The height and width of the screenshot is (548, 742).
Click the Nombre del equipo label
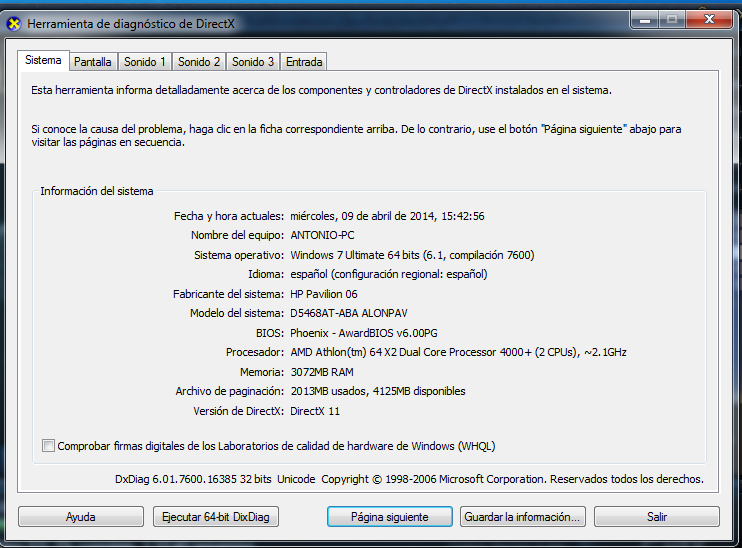point(238,235)
